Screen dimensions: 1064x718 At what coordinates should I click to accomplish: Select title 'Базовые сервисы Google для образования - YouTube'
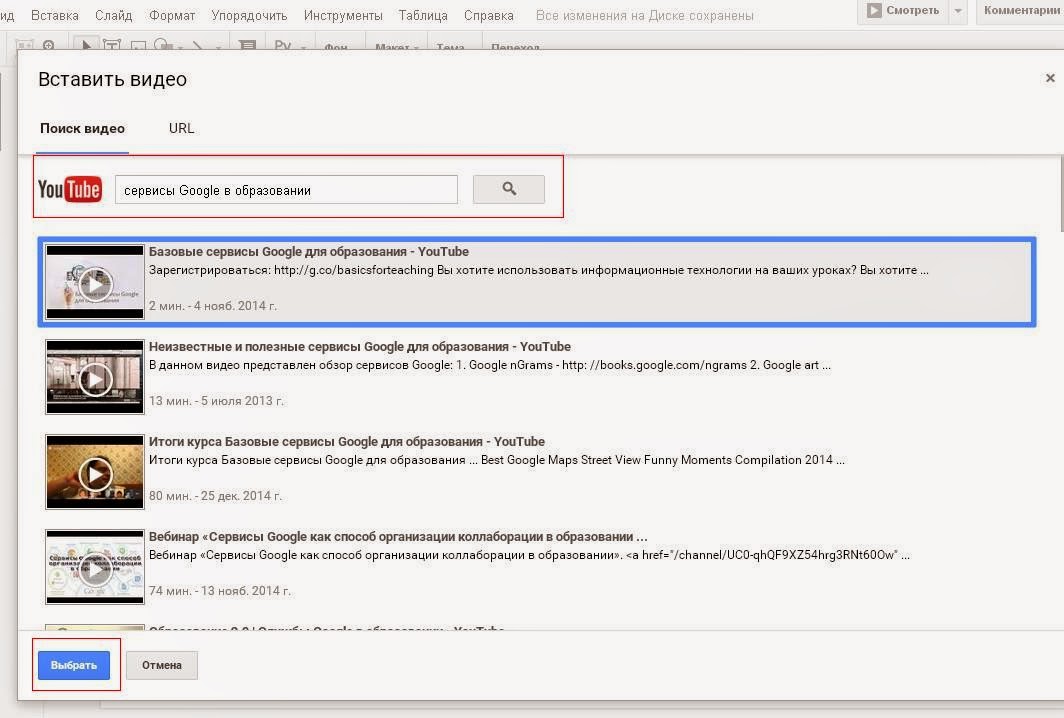[309, 252]
